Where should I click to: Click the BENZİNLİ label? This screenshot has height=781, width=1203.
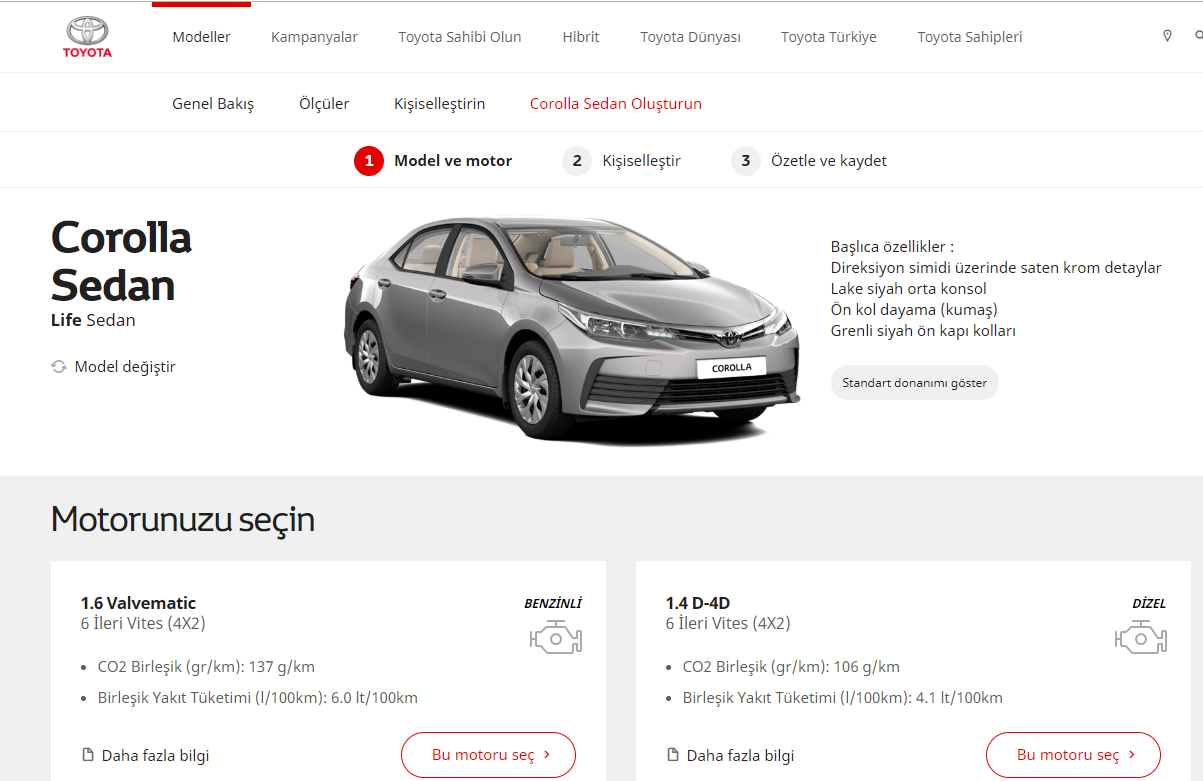tap(553, 603)
